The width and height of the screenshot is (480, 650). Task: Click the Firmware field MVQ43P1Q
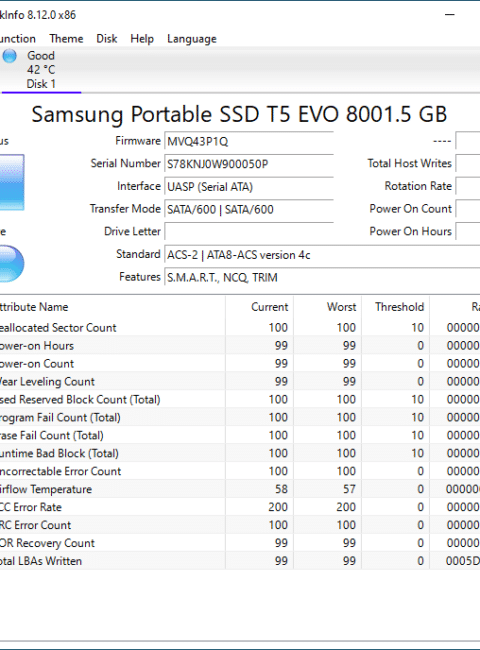(x=249, y=141)
